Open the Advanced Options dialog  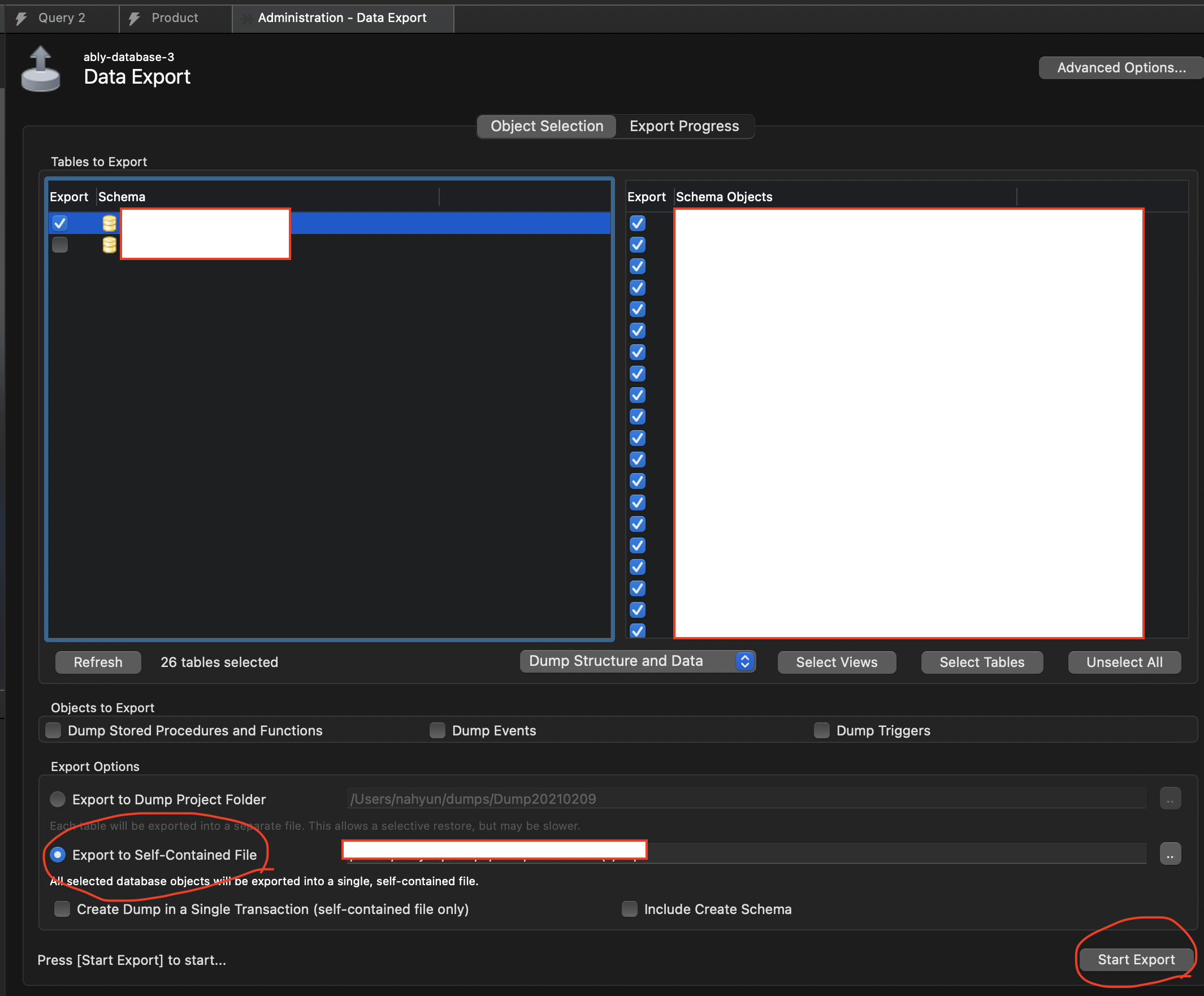coord(1120,68)
